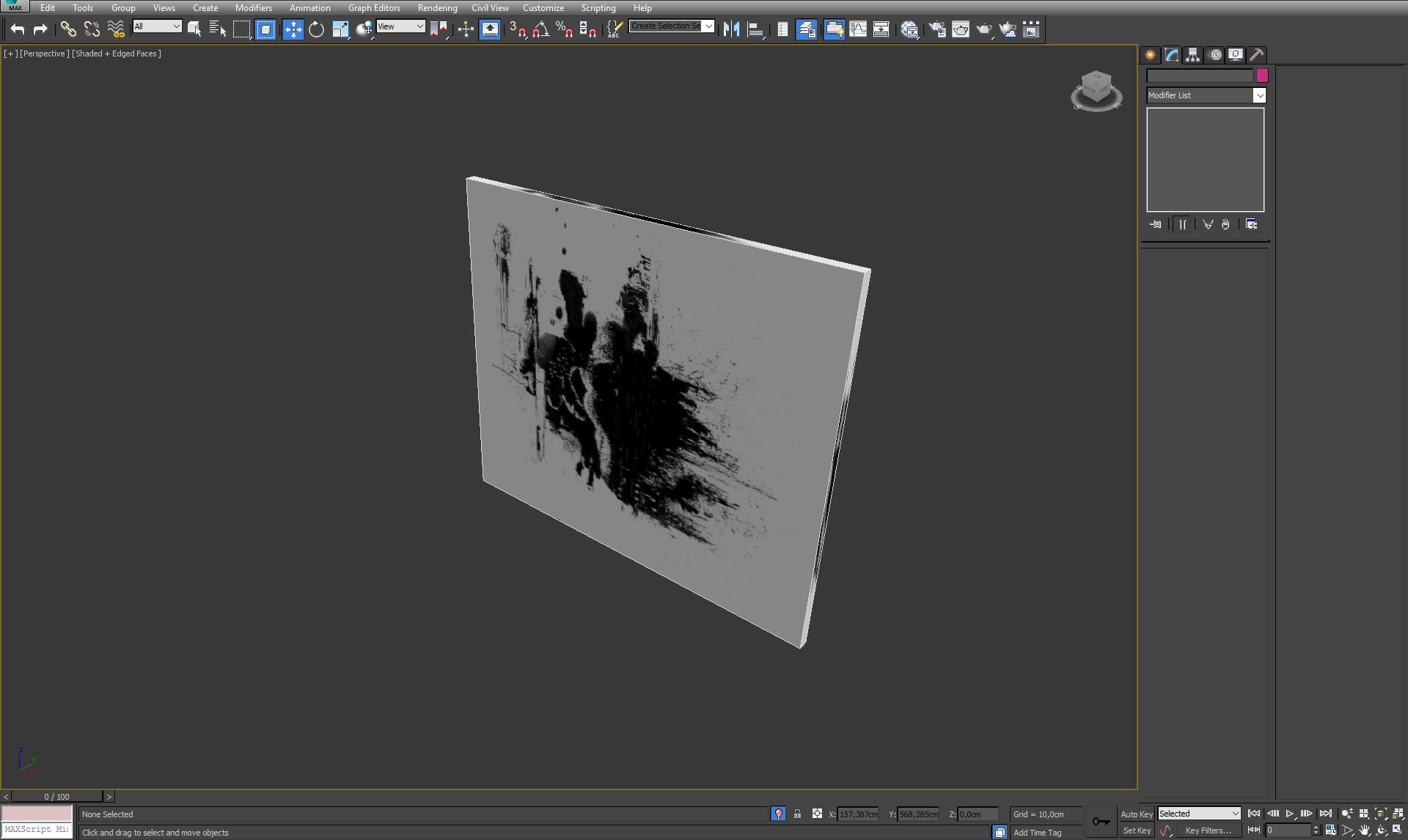Viewport: 1408px width, 840px height.
Task: Expand the Modifier List dropdown
Action: 1258,95
